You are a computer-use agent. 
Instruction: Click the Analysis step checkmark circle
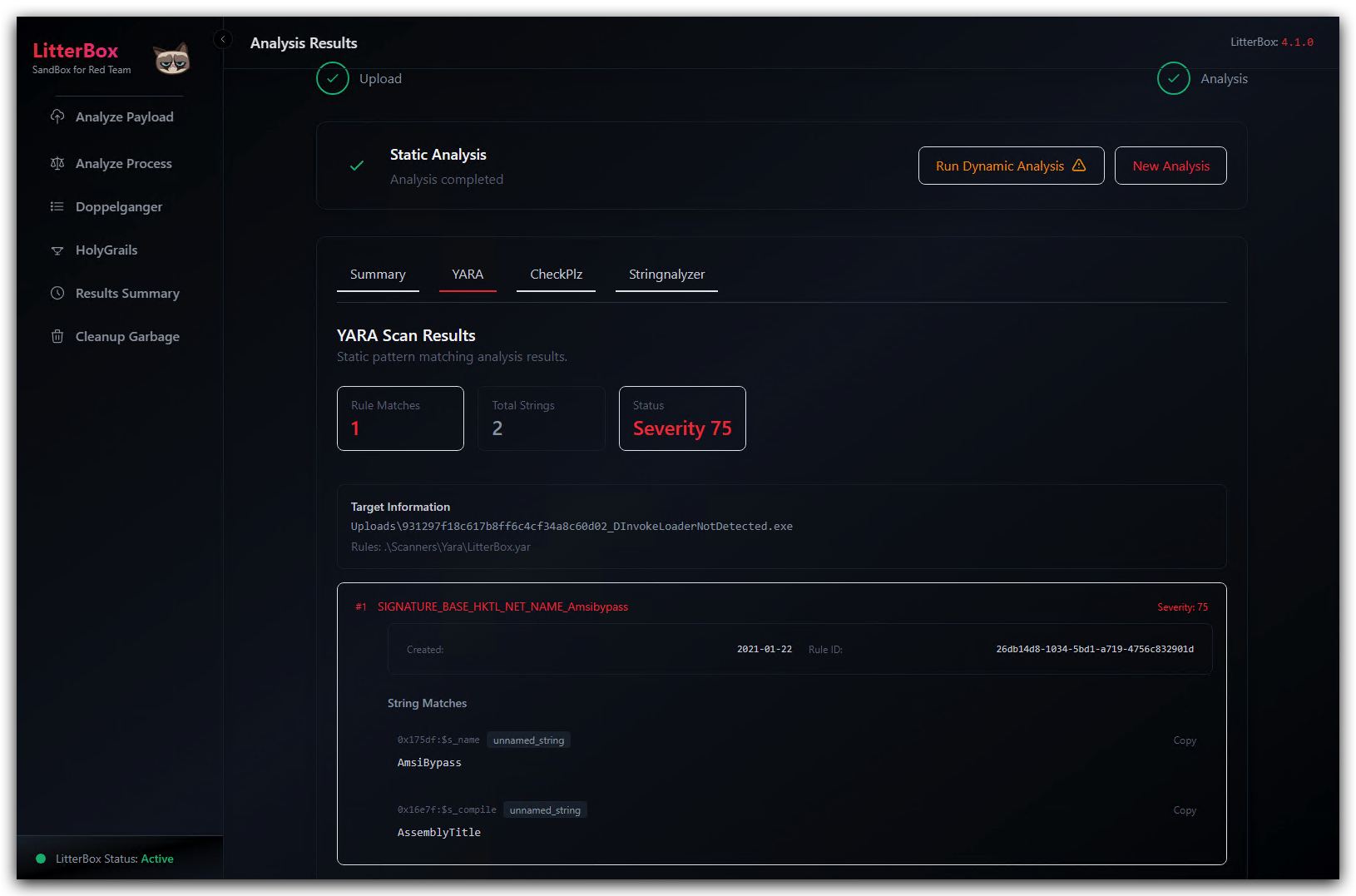coord(1174,78)
